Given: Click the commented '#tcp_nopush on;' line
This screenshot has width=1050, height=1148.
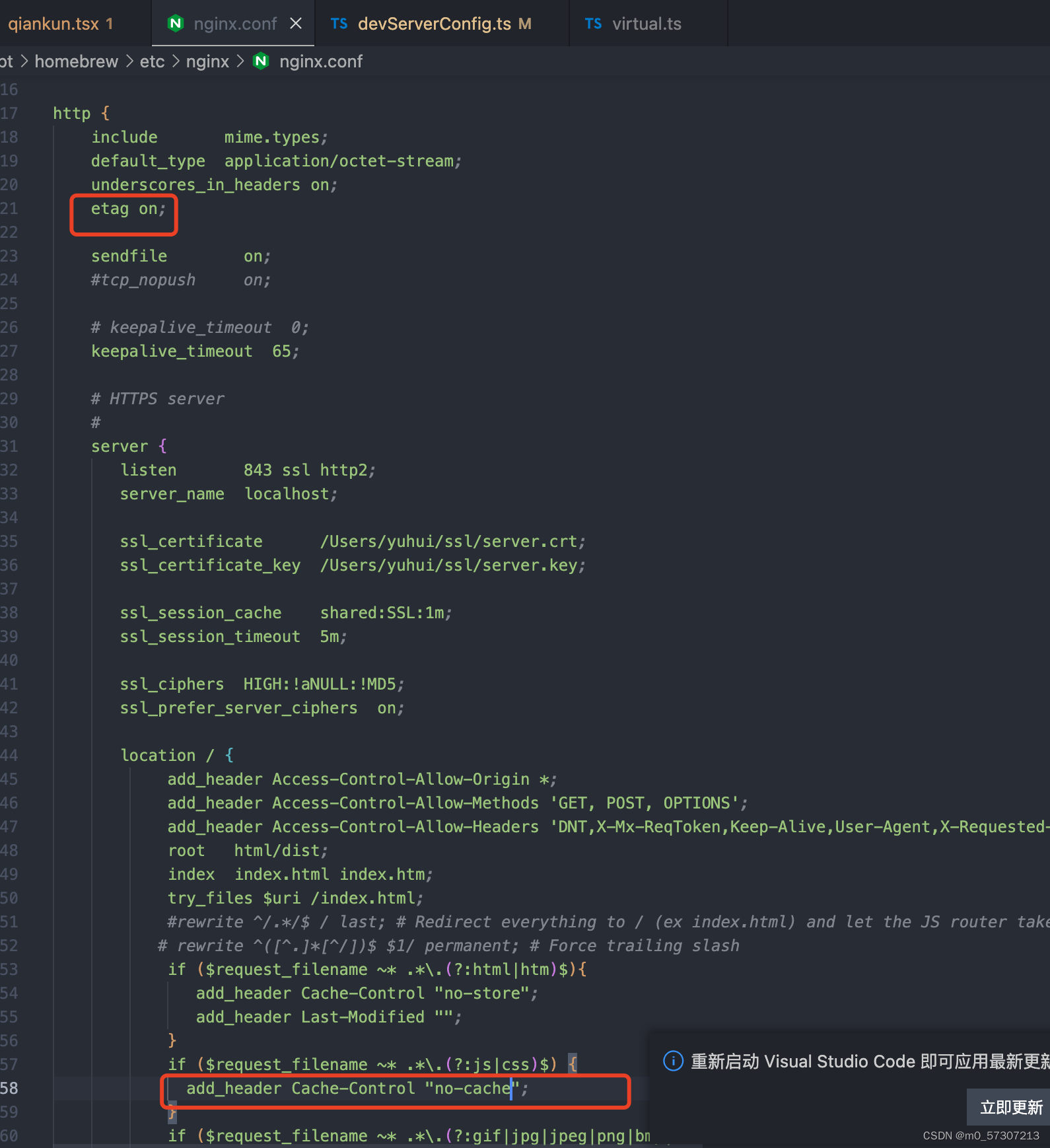Looking at the screenshot, I should tap(181, 280).
